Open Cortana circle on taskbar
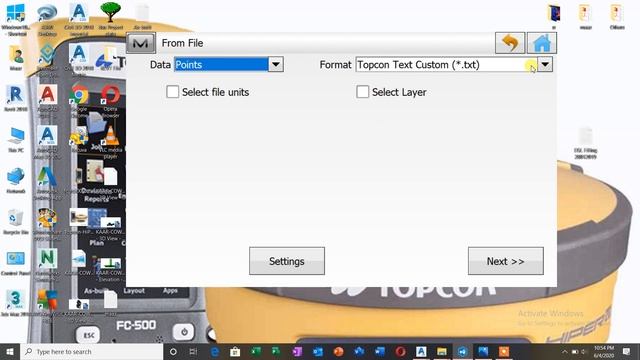Viewport: 640px width, 360px height. pos(173,351)
